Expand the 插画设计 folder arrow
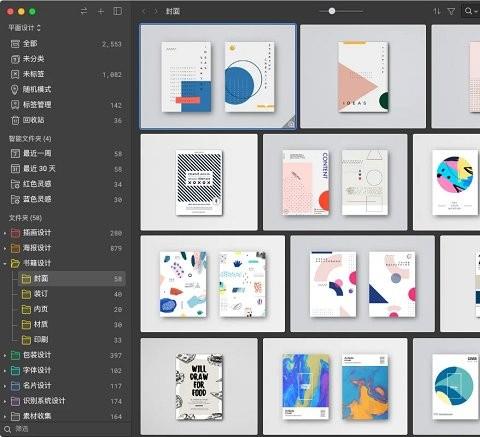 pyautogui.click(x=5, y=233)
